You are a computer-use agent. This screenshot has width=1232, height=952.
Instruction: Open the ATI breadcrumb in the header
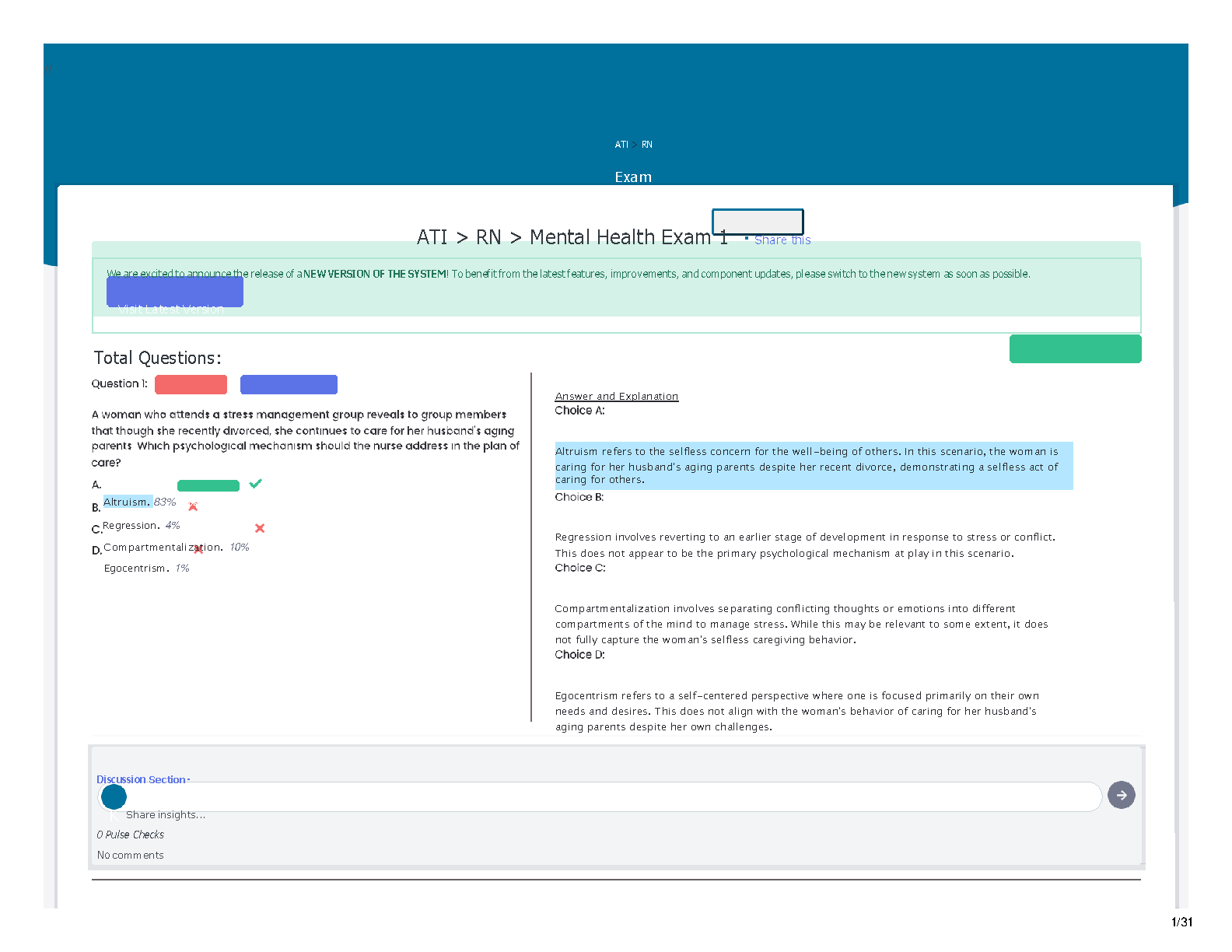(621, 145)
